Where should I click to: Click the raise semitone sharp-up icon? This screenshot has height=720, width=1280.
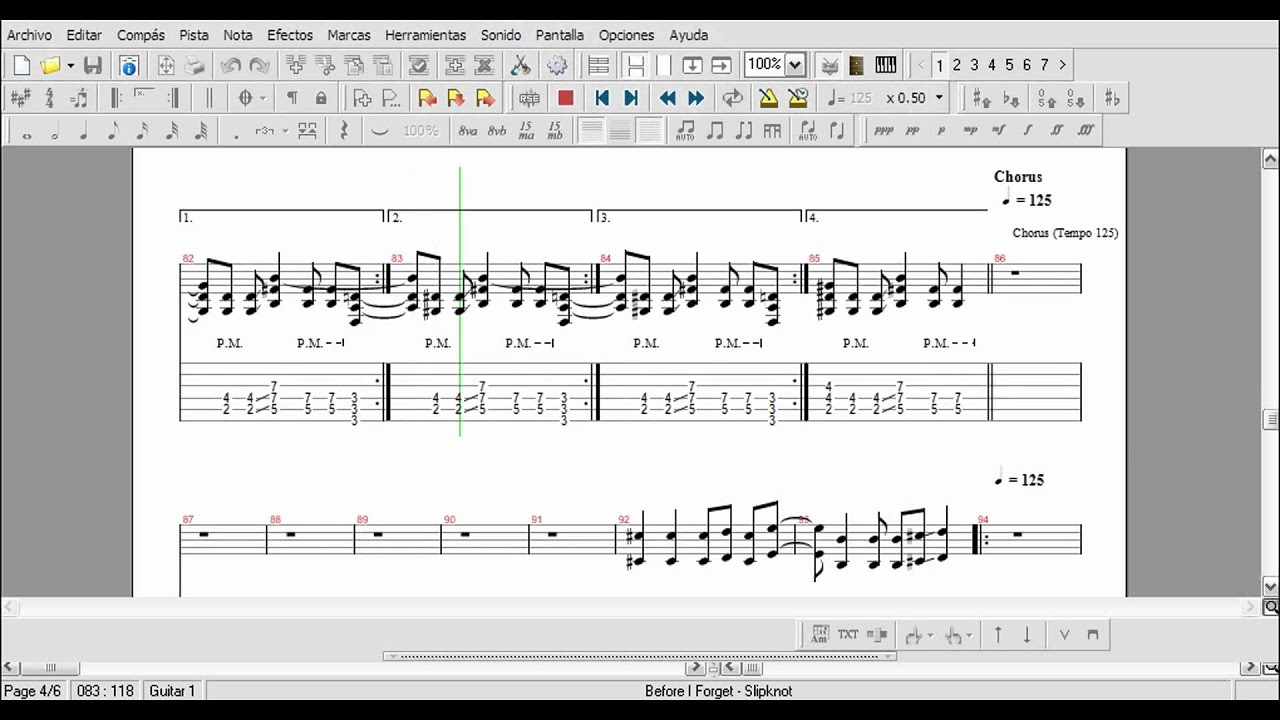pos(982,98)
